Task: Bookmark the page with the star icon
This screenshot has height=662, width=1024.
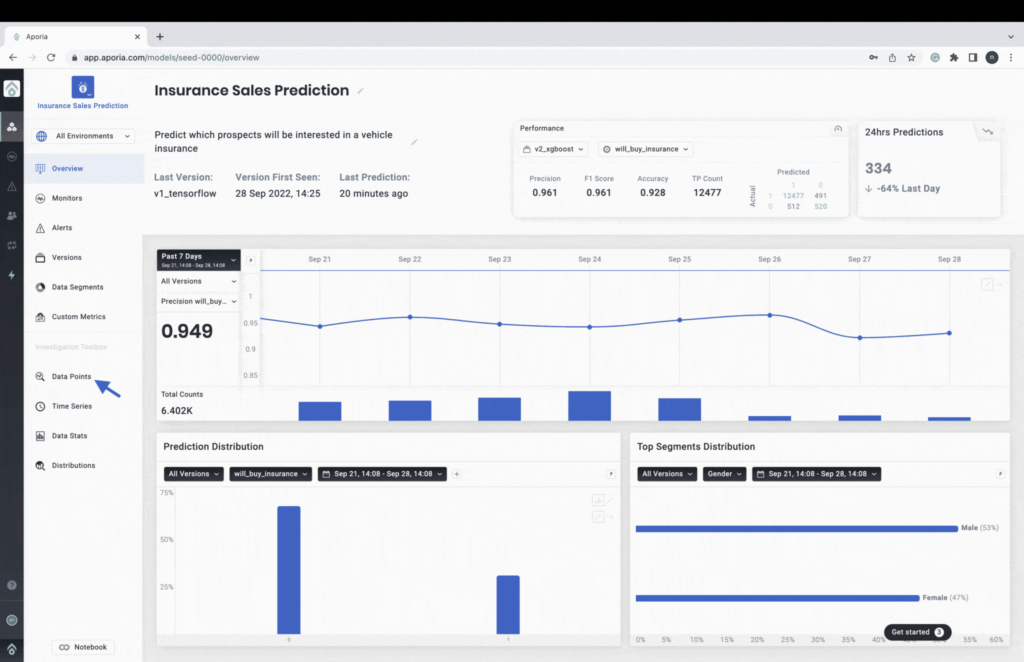Action: pos(911,57)
